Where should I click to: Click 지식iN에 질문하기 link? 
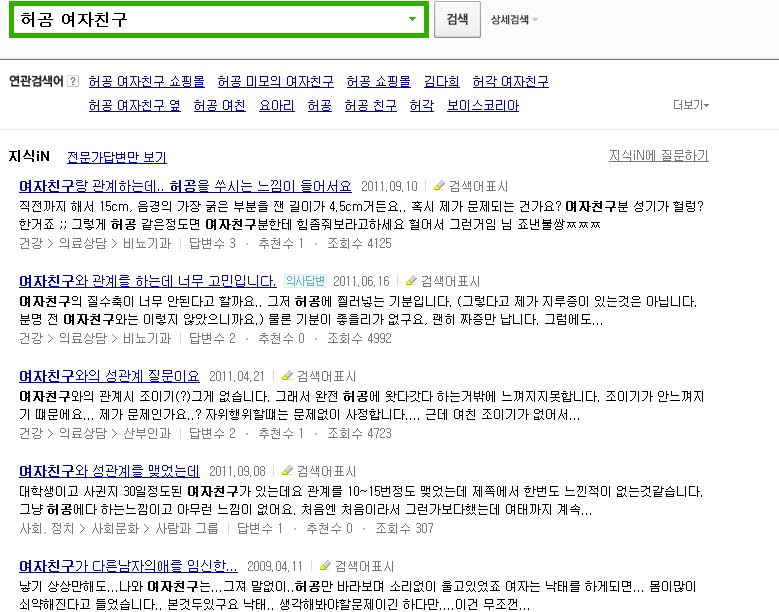point(659,155)
